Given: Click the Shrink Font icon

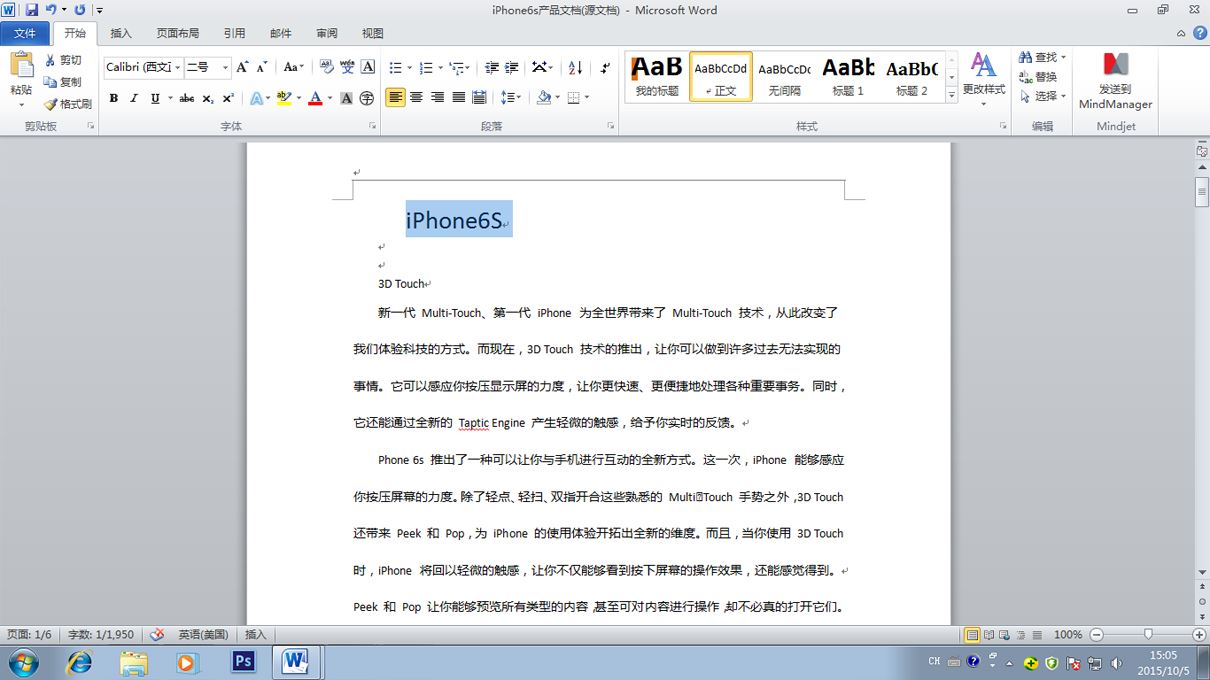Looking at the screenshot, I should [262, 67].
